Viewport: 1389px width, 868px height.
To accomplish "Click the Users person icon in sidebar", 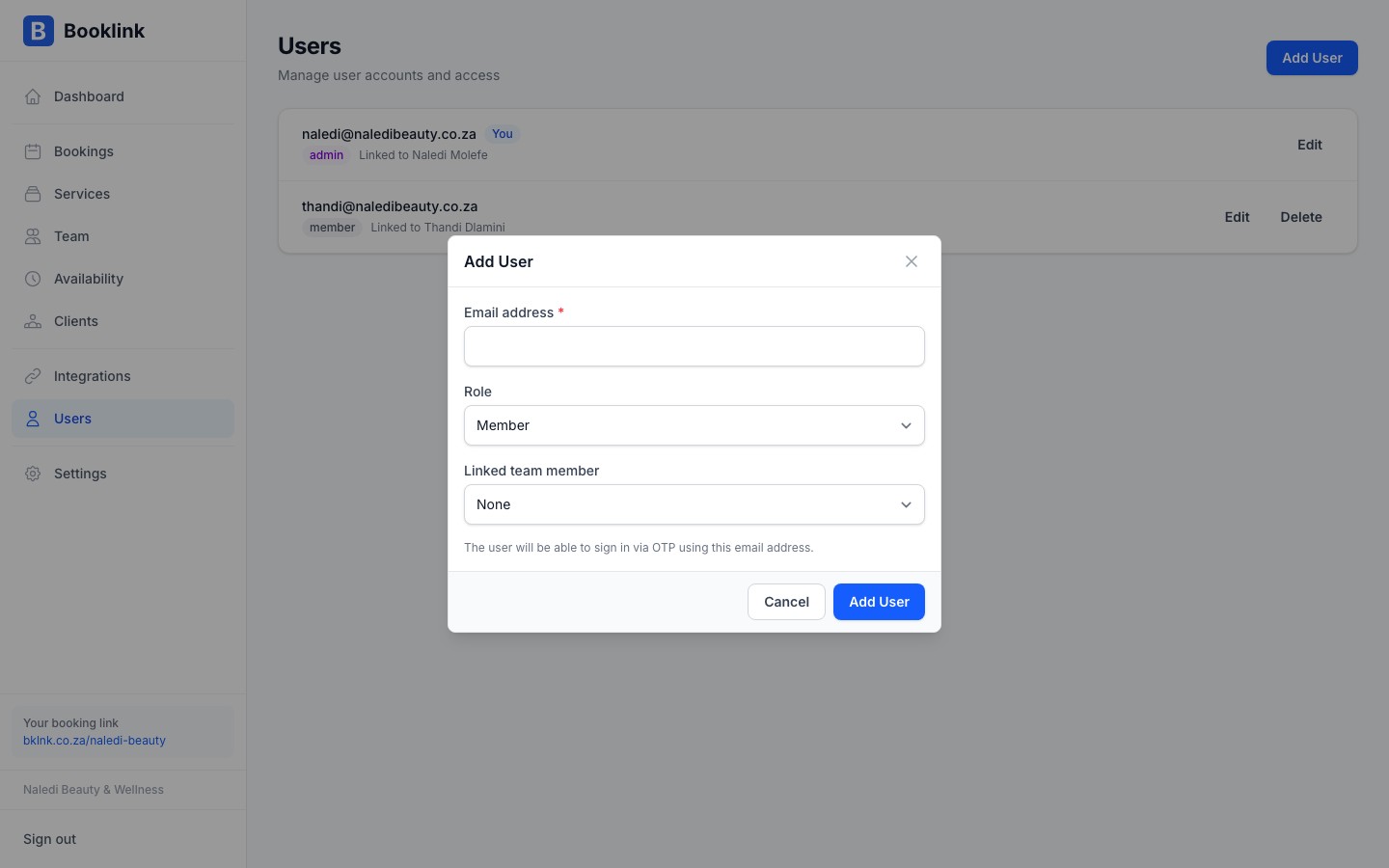I will [x=33, y=419].
